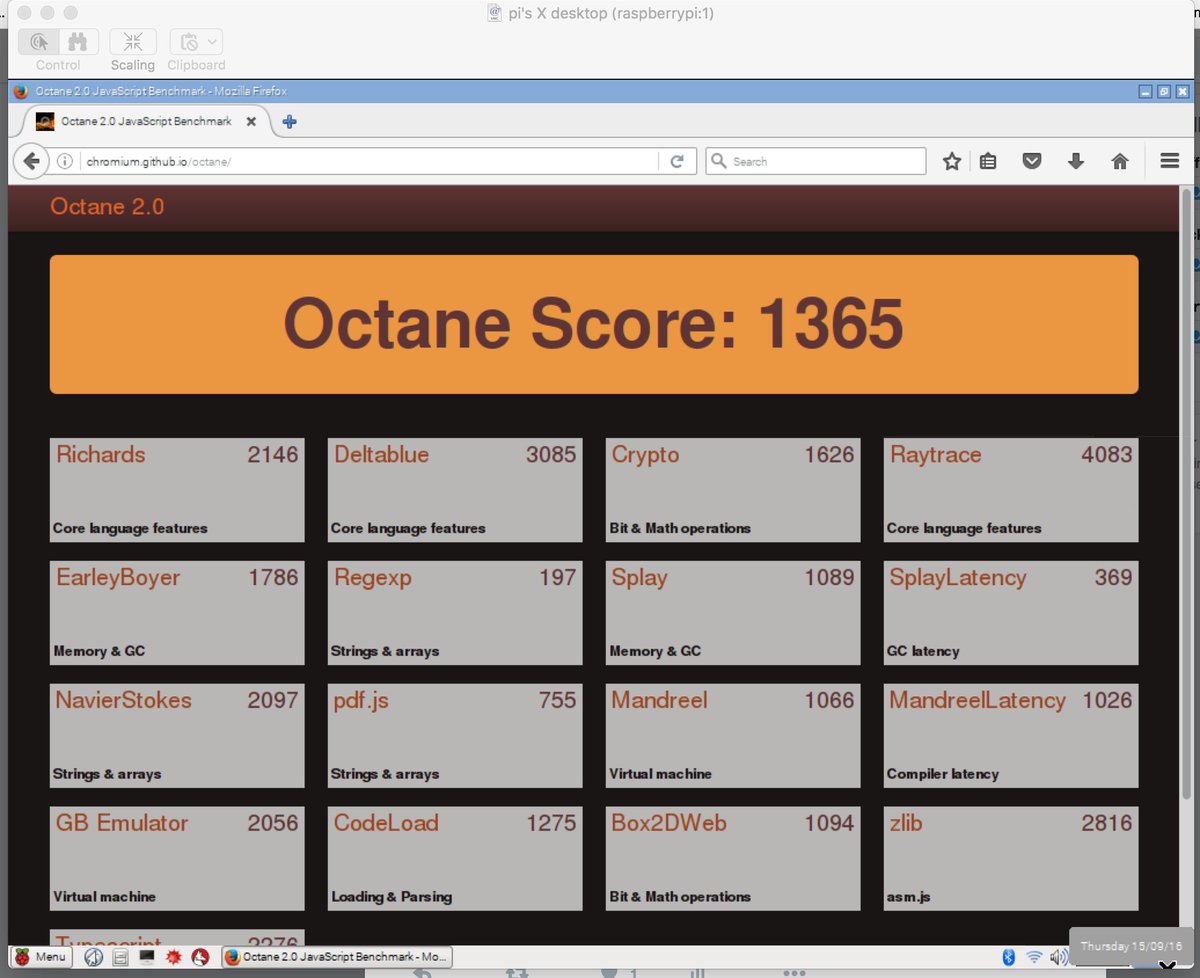Image resolution: width=1200 pixels, height=978 pixels.
Task: Select the zlib benchmark name
Action: pyautogui.click(x=906, y=823)
